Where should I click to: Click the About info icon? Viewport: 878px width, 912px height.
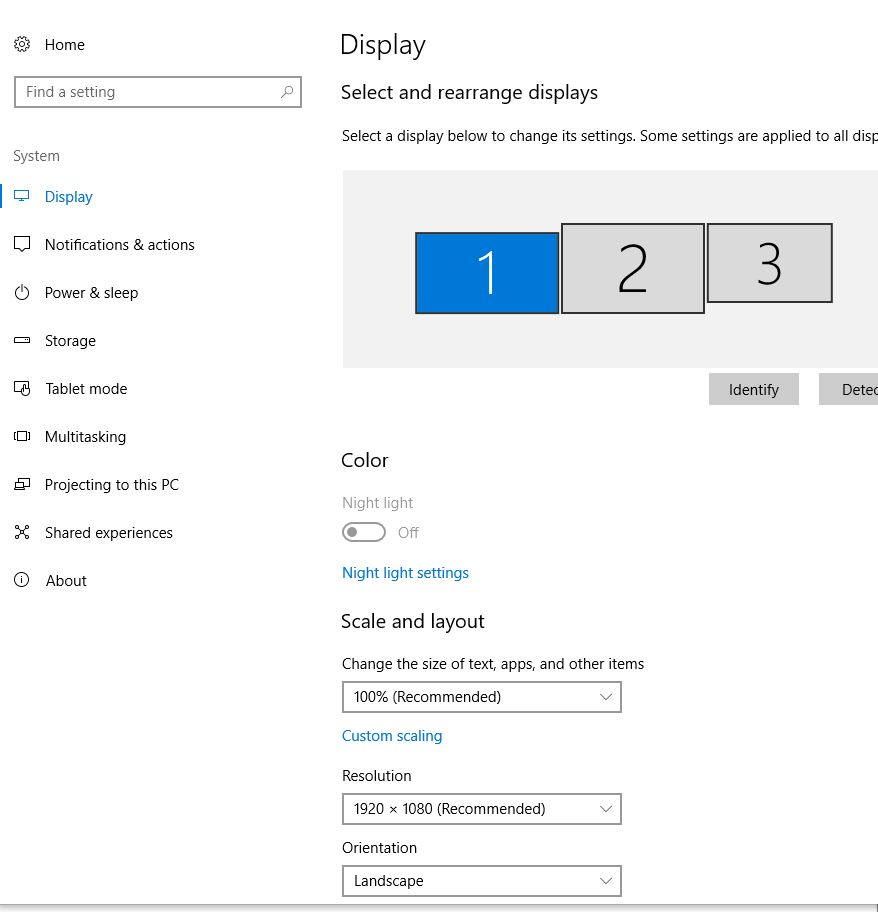pos(22,580)
